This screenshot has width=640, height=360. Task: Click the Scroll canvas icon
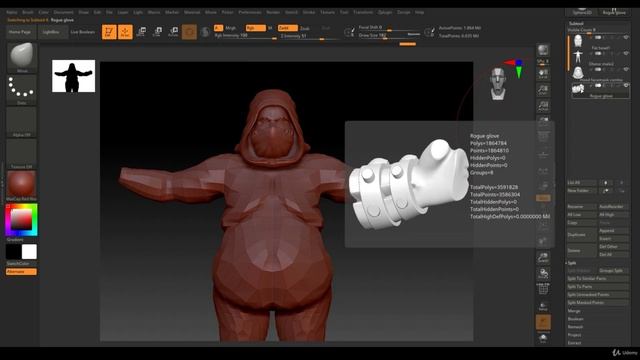543,74
